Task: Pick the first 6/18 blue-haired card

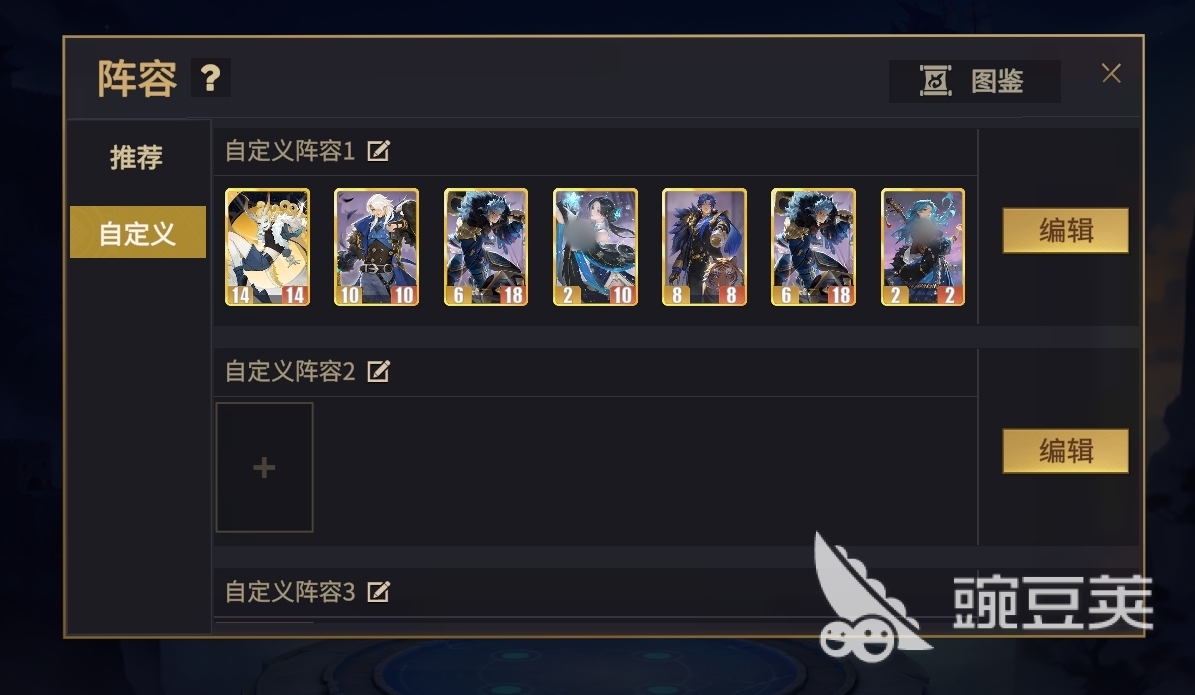Action: 485,247
